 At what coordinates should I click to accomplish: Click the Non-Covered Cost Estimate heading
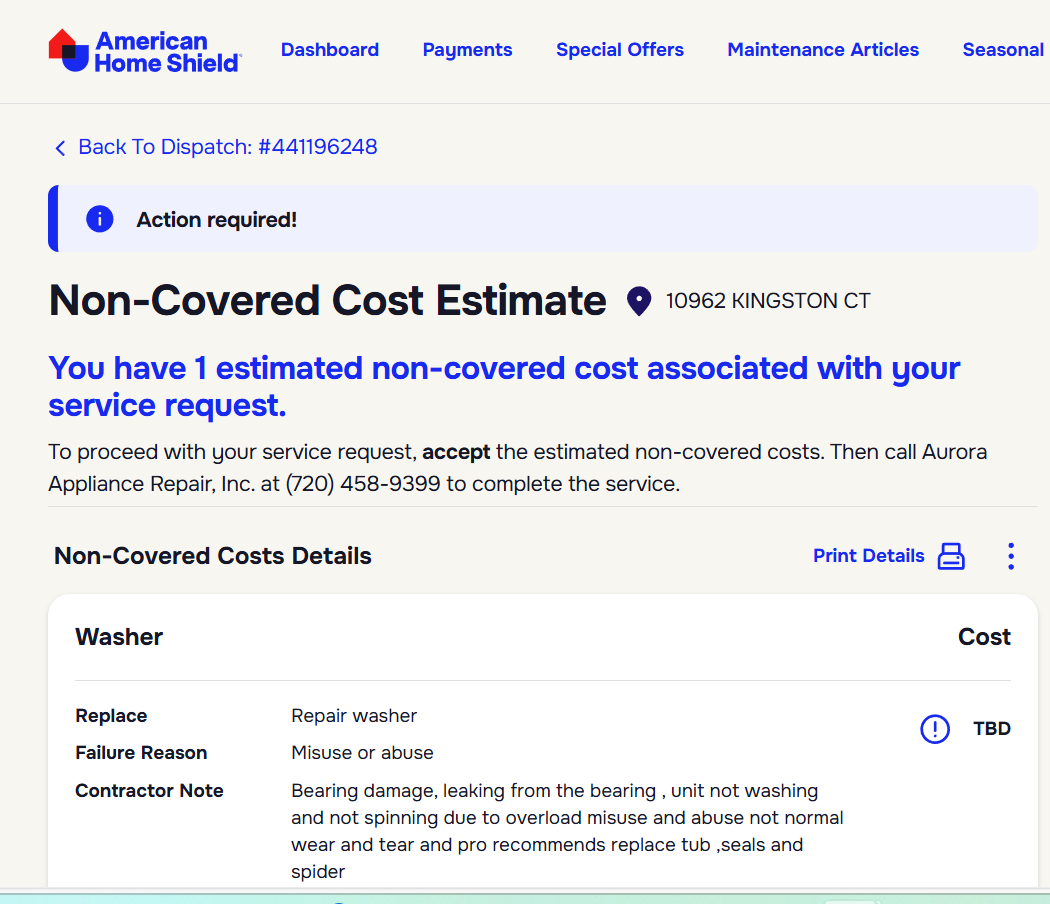point(327,301)
